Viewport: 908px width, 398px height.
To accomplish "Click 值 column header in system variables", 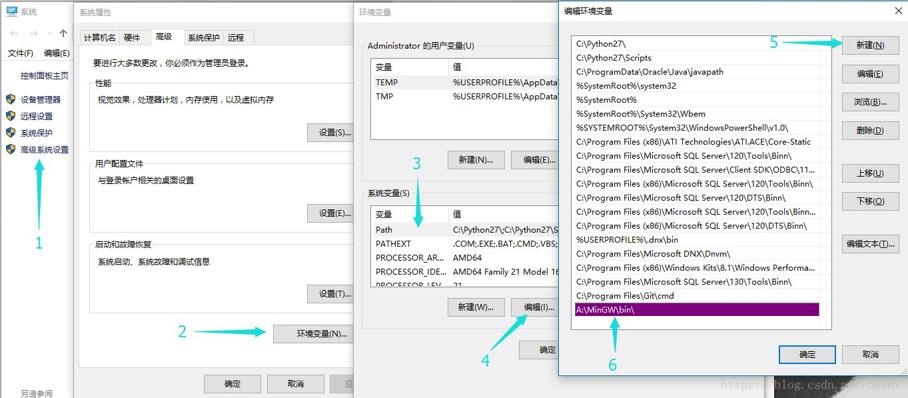I will pos(503,214).
